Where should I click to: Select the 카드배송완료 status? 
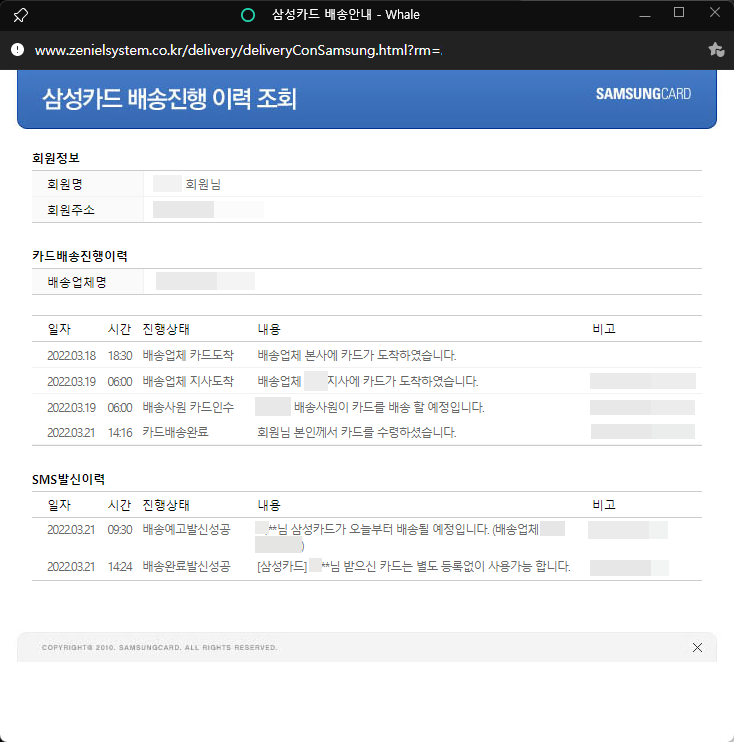(176, 432)
